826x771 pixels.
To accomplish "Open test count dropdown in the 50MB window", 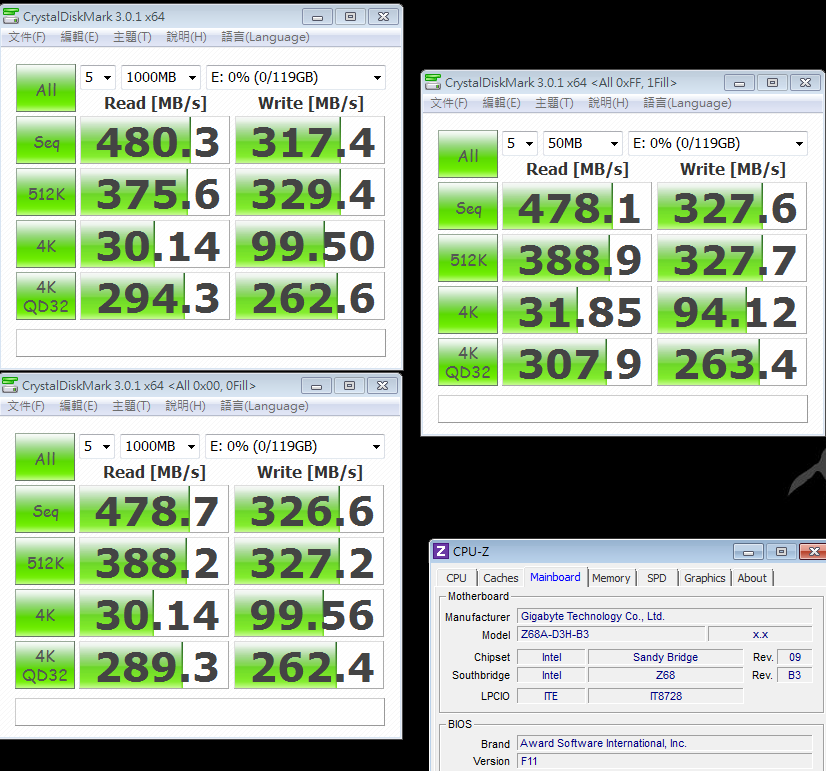I will click(x=519, y=143).
